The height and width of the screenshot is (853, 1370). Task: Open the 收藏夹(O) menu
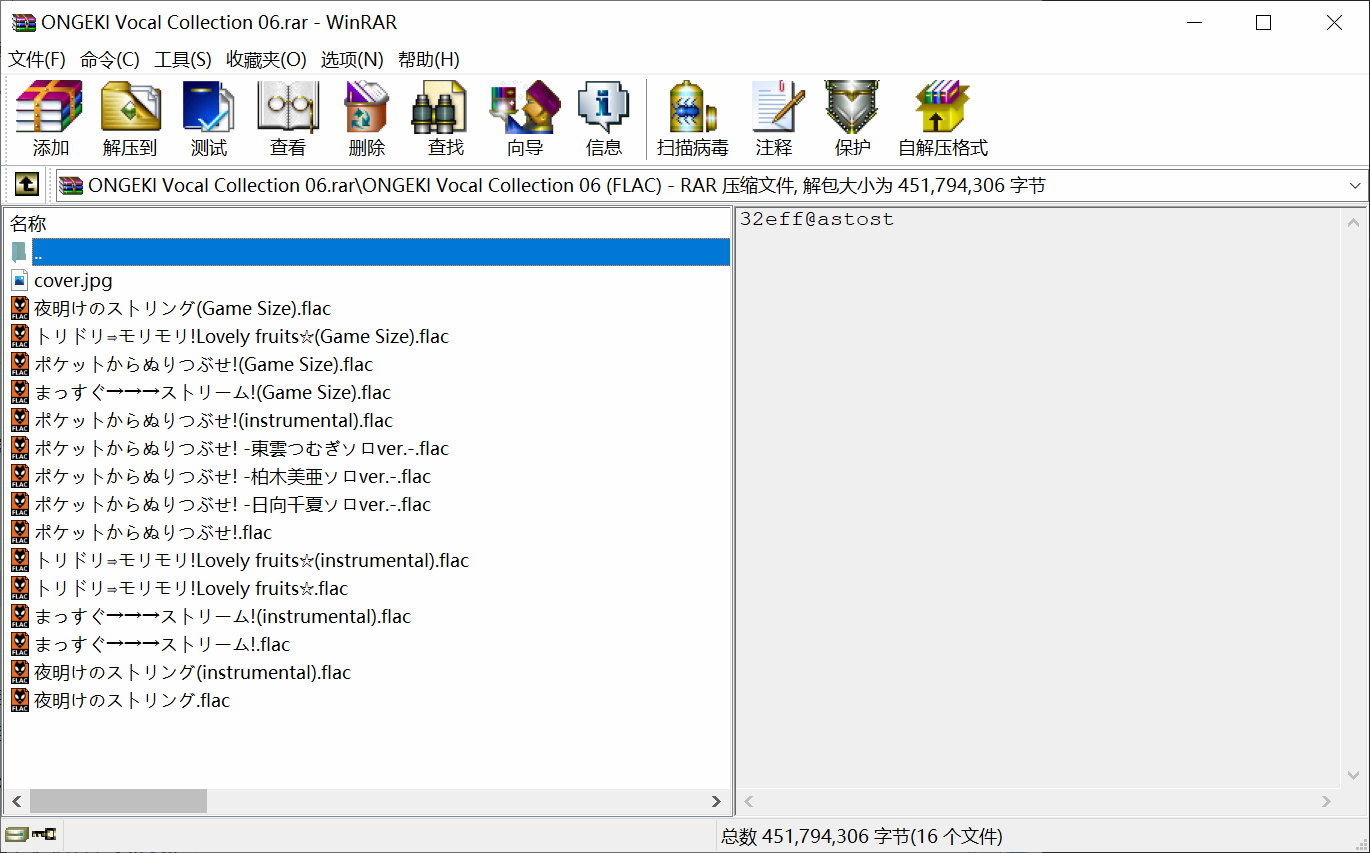click(266, 59)
